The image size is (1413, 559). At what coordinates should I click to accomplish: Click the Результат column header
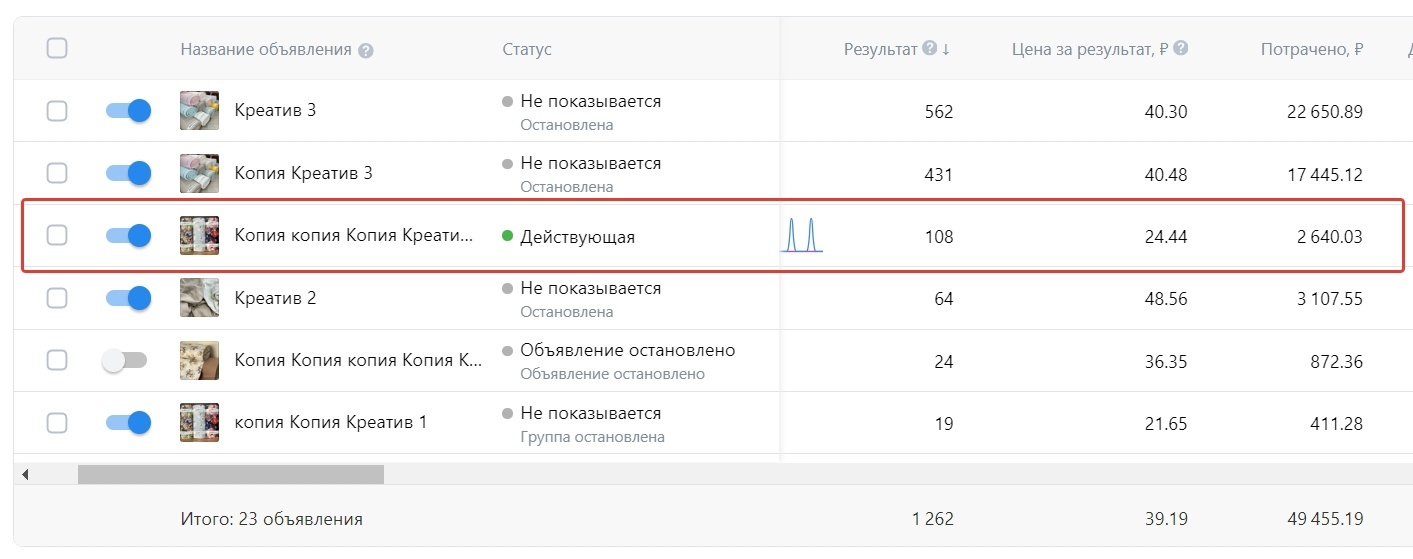pos(880,49)
